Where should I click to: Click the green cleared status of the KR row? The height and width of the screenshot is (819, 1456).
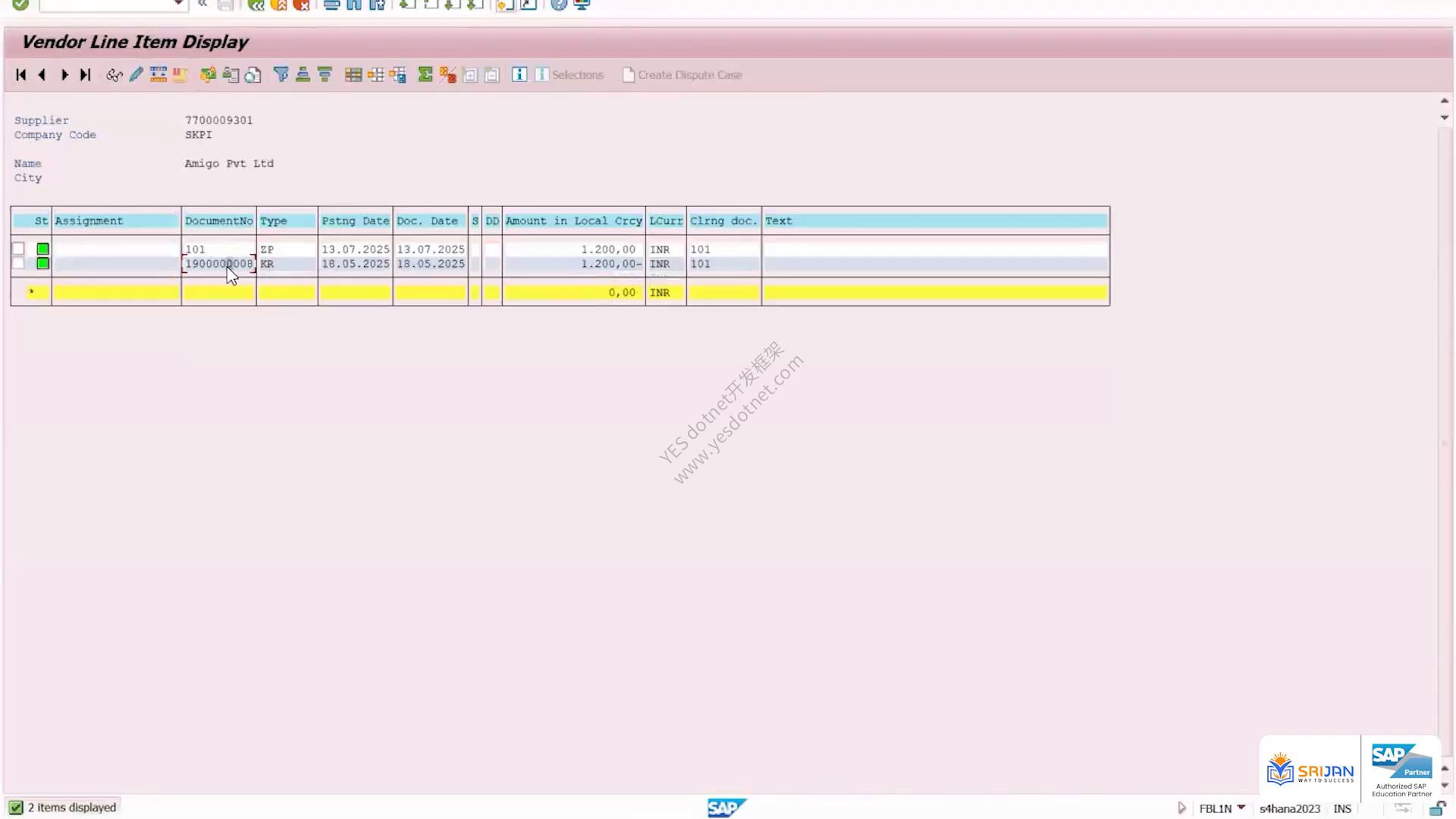(43, 263)
